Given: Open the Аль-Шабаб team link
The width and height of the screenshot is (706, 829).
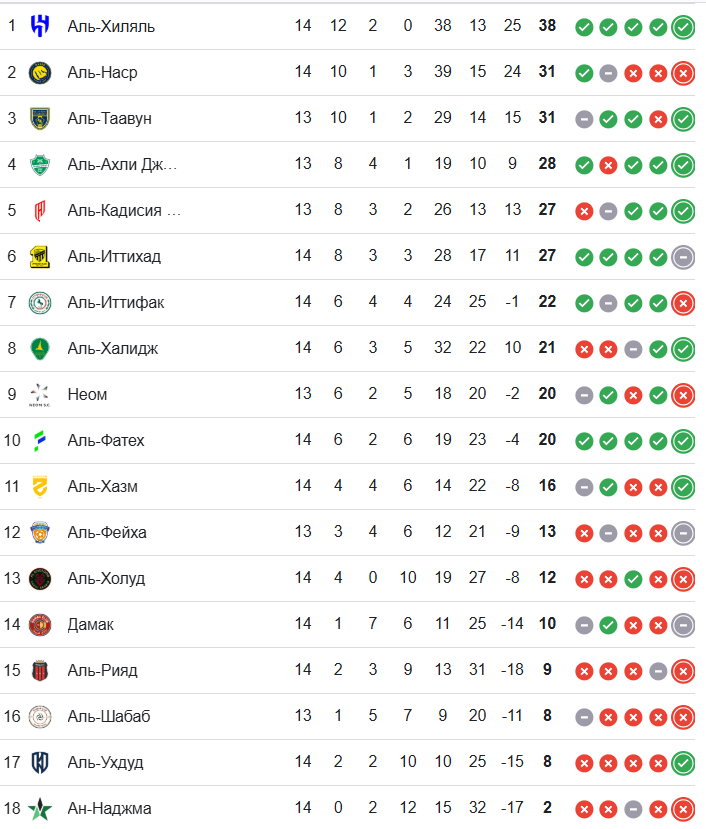Looking at the screenshot, I should pos(109,716).
